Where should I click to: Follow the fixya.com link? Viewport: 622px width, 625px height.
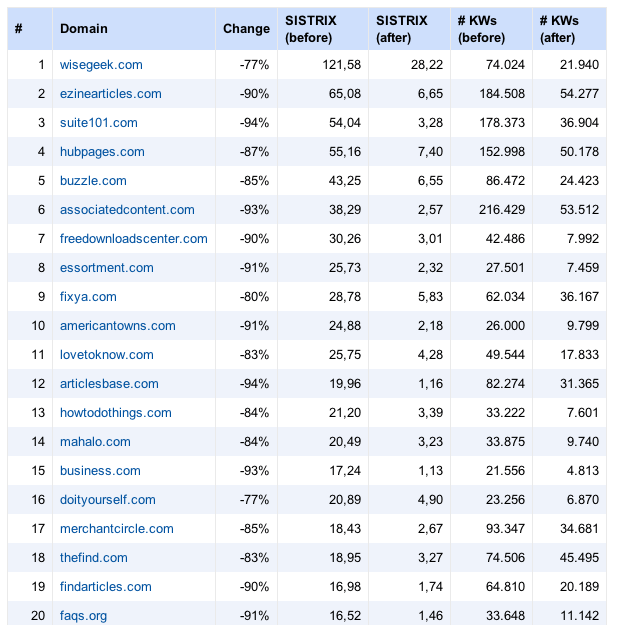tap(88, 297)
